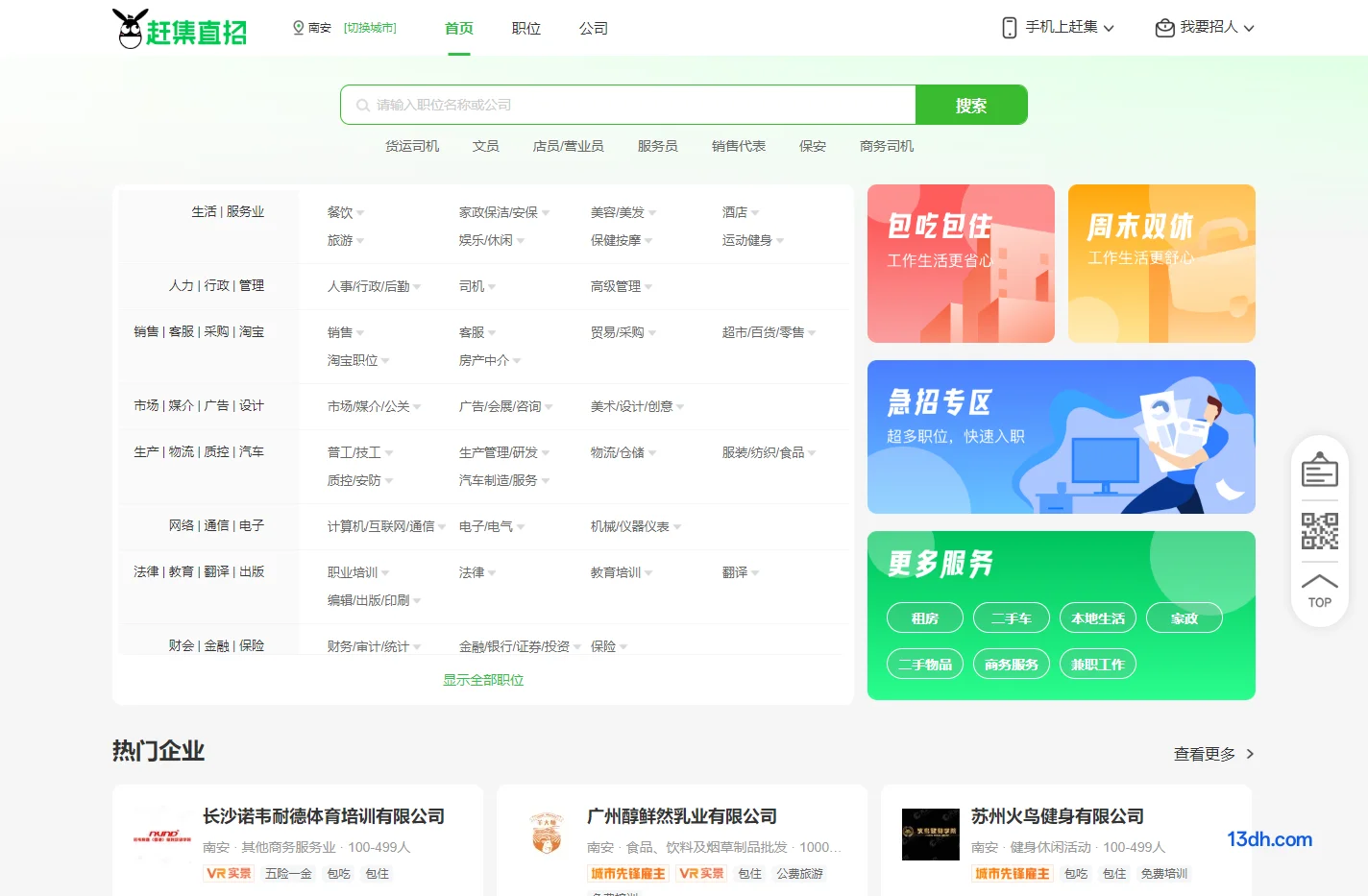Screen dimensions: 1368x896
Task: Open 长沙诺韦耐德体育培训有限公司 company page
Action: pos(324,816)
